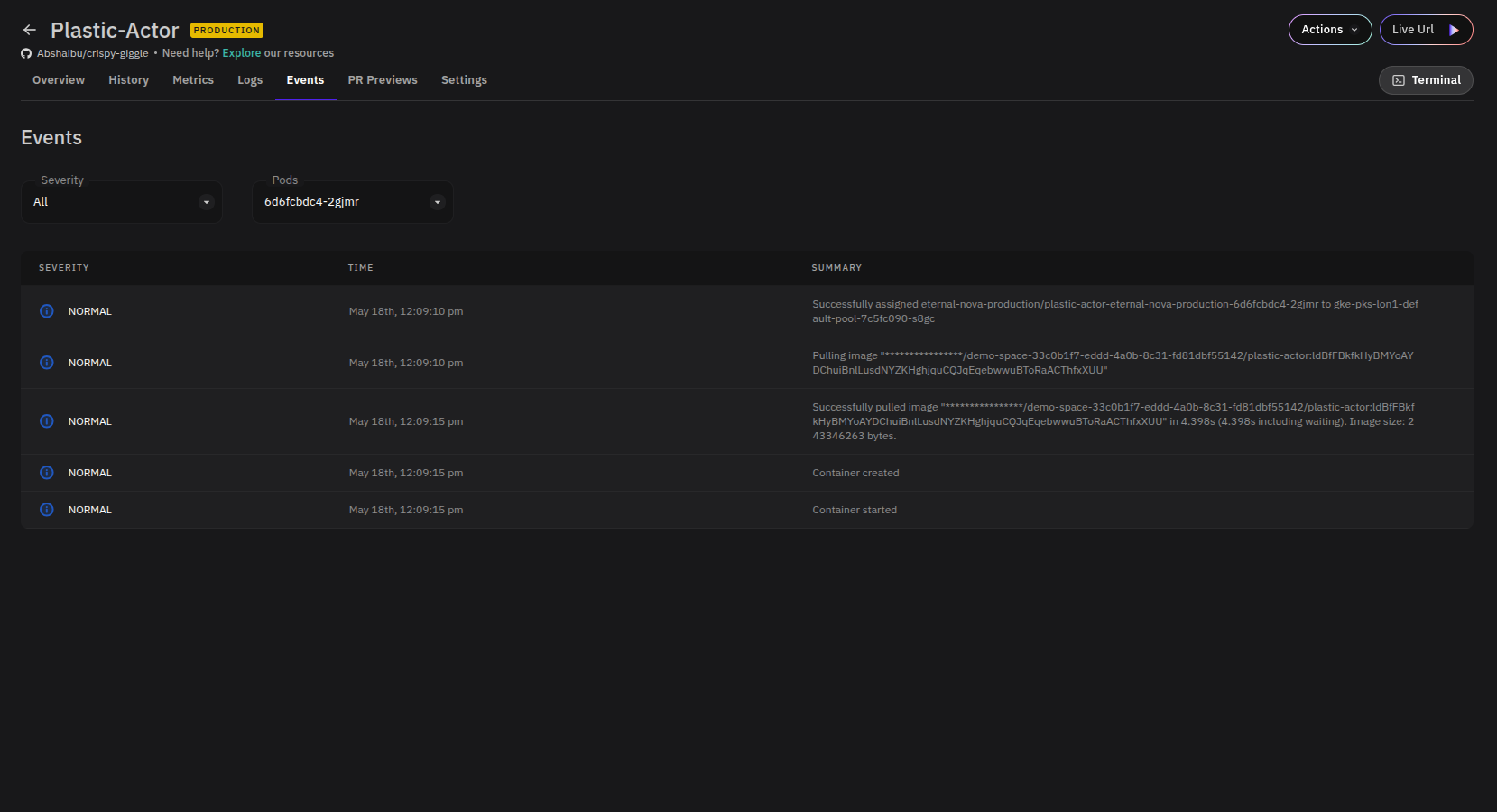The height and width of the screenshot is (812, 1497).
Task: Open the Logs tab
Action: [250, 80]
